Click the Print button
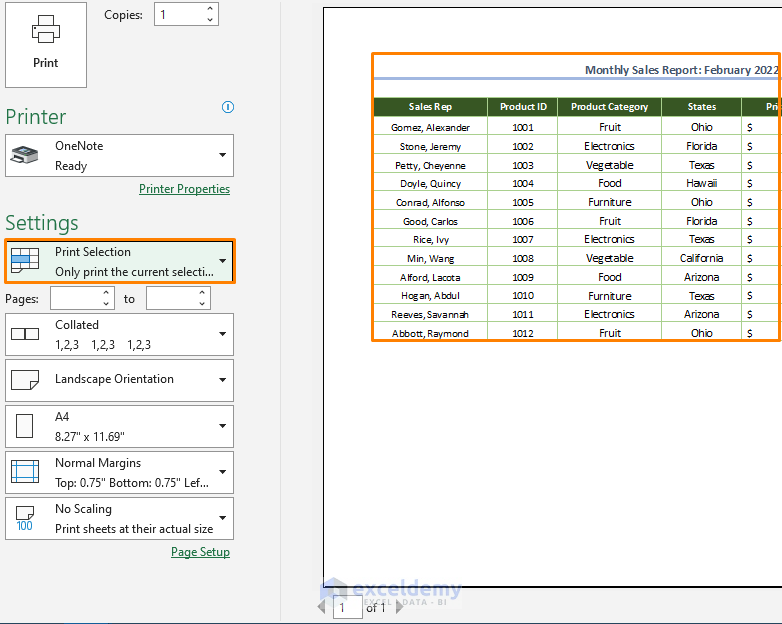 46,45
